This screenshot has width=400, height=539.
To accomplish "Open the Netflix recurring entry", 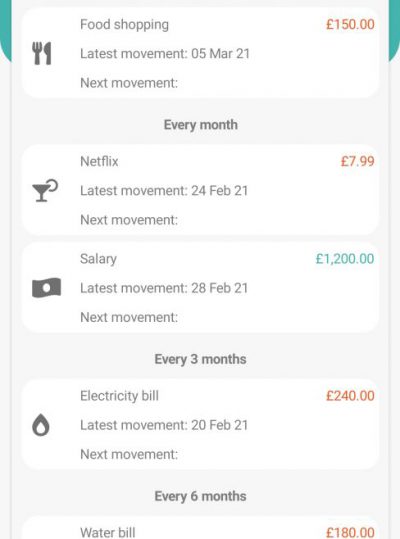I will click(x=200, y=190).
